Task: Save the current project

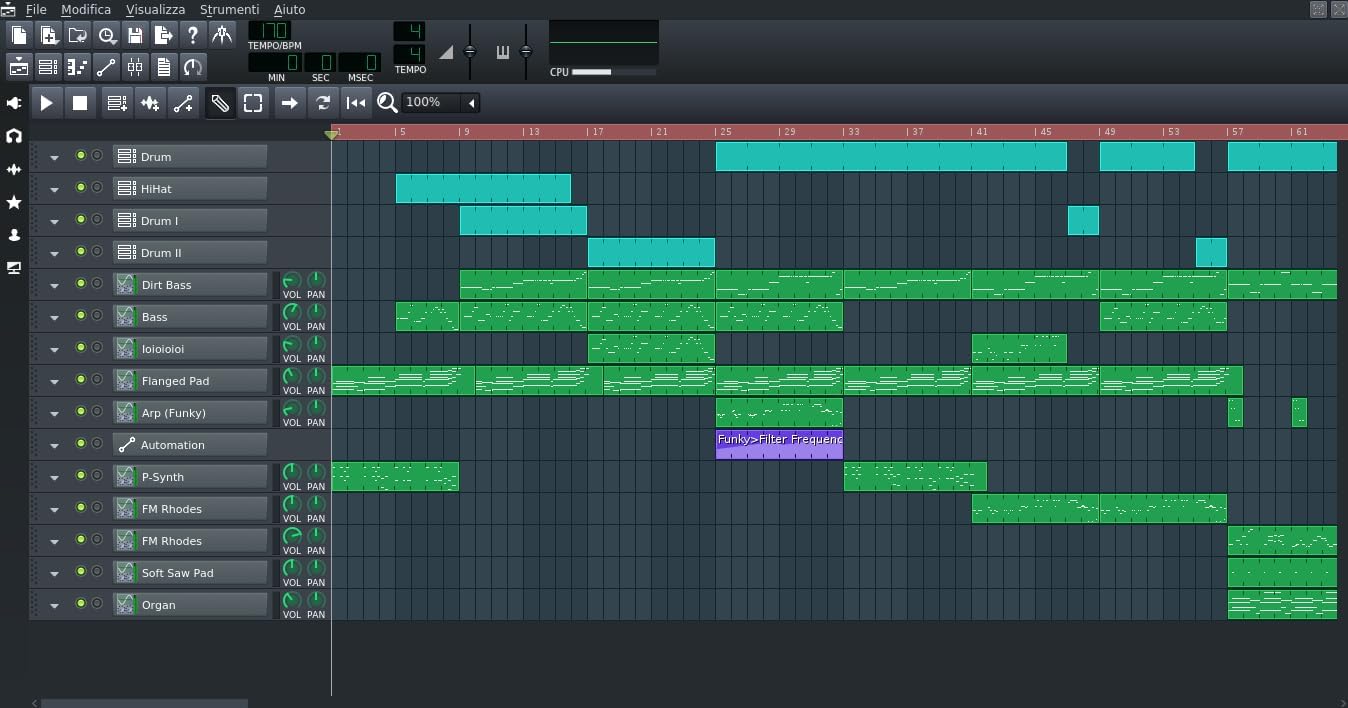Action: pyautogui.click(x=135, y=35)
